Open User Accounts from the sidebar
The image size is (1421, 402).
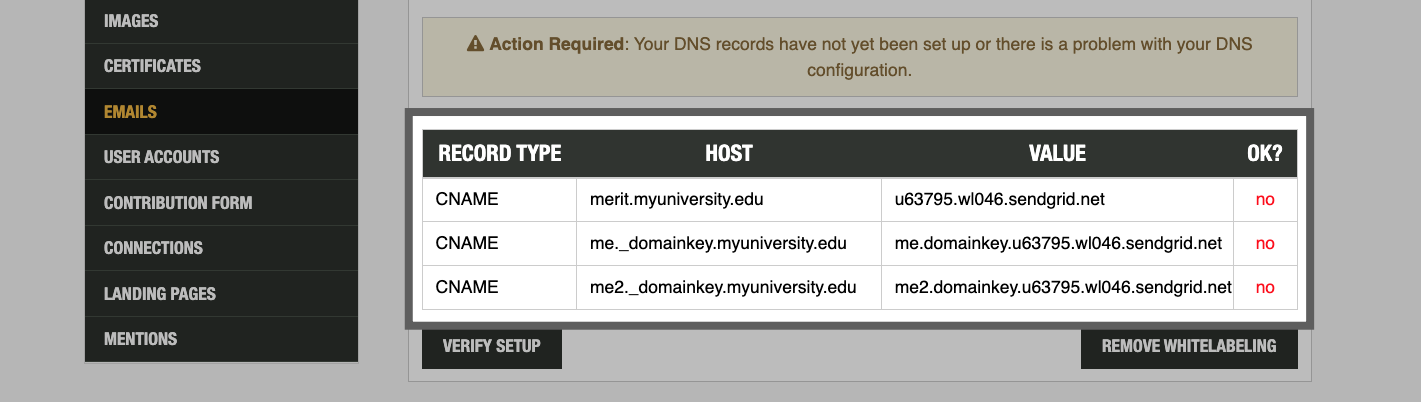tap(161, 157)
